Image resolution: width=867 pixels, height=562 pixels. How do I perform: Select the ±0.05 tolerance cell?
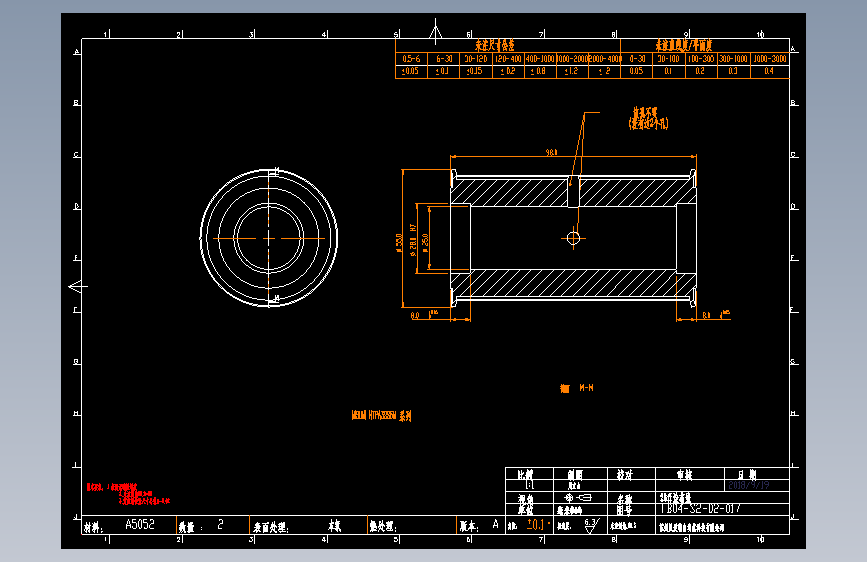click(410, 71)
